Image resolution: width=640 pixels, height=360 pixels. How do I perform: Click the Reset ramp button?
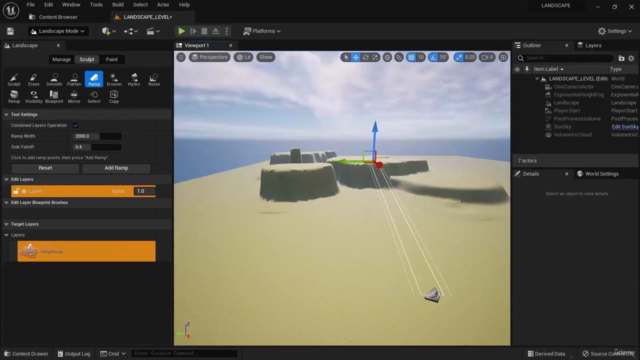45,168
